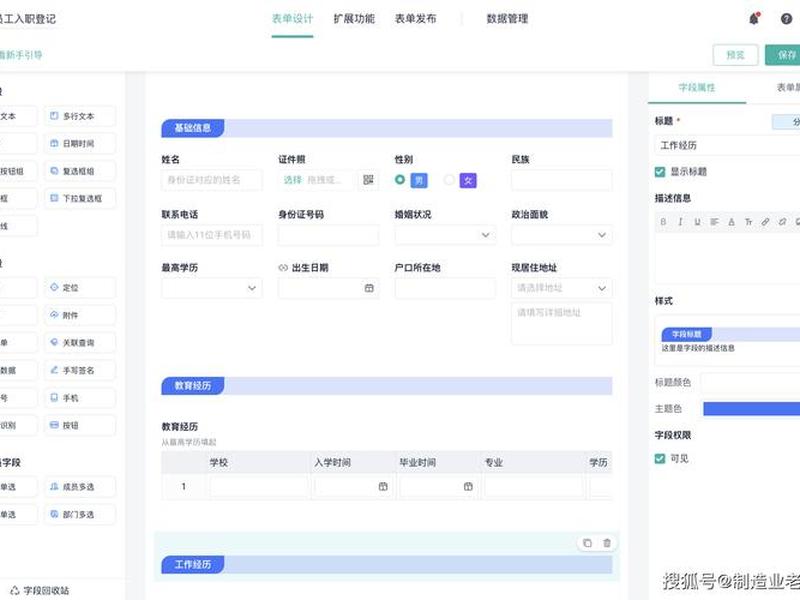Open calendar icon in 出生日期 field
Viewport: 800px width, 600px height.
coord(369,288)
